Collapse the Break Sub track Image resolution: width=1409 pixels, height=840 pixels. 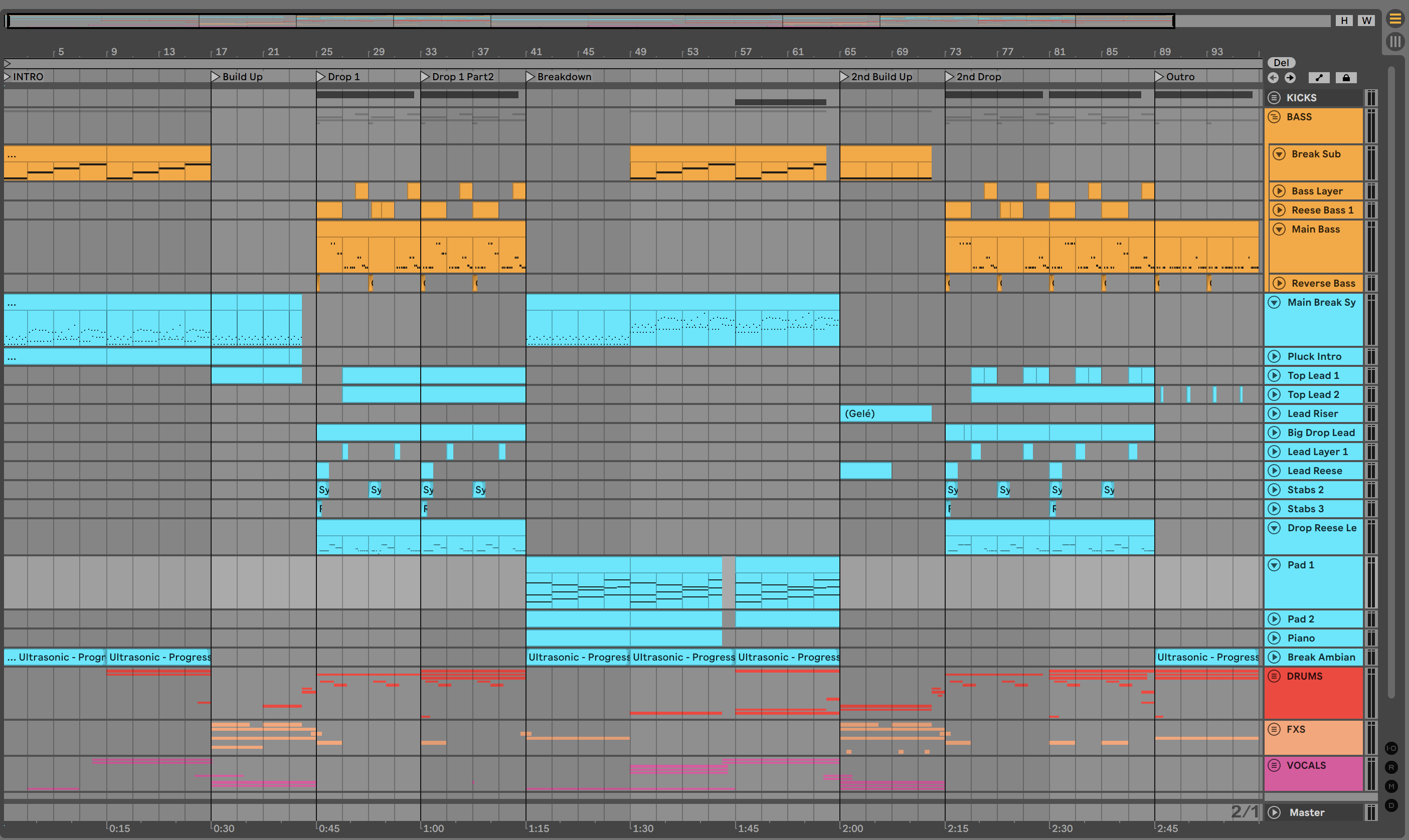pos(1279,154)
